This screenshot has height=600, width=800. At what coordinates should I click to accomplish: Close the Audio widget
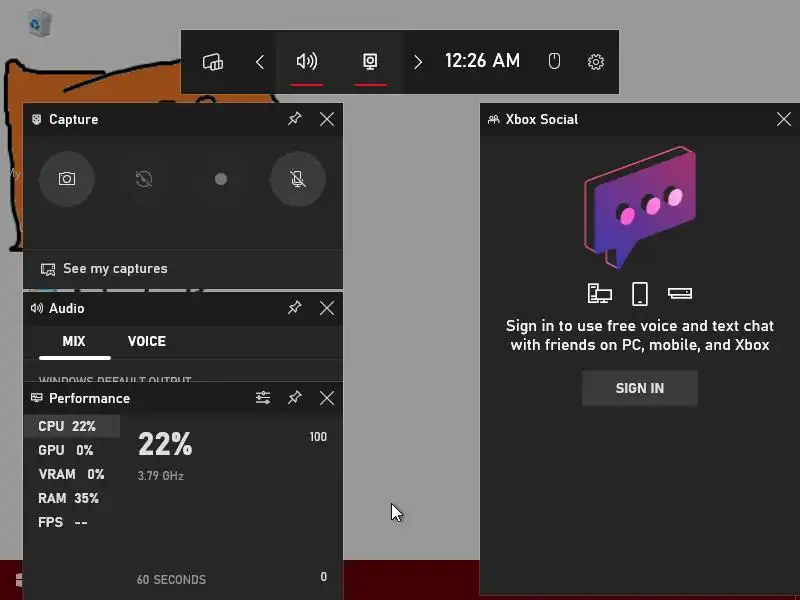(x=327, y=308)
